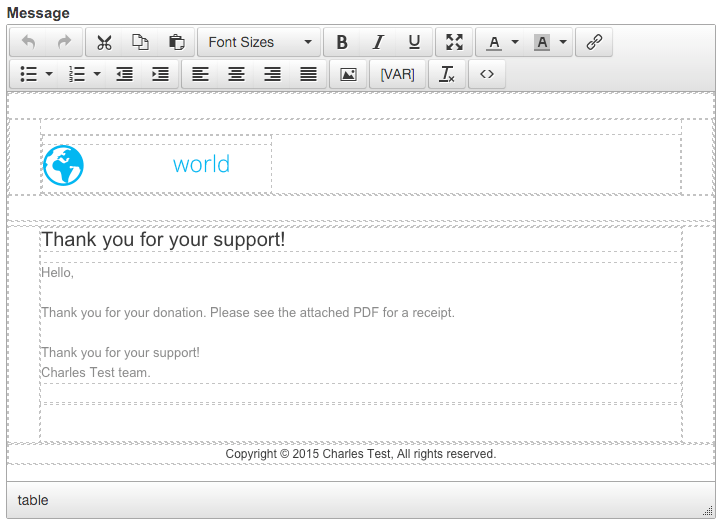
Task: Open the Font Sizes dropdown
Action: [259, 42]
